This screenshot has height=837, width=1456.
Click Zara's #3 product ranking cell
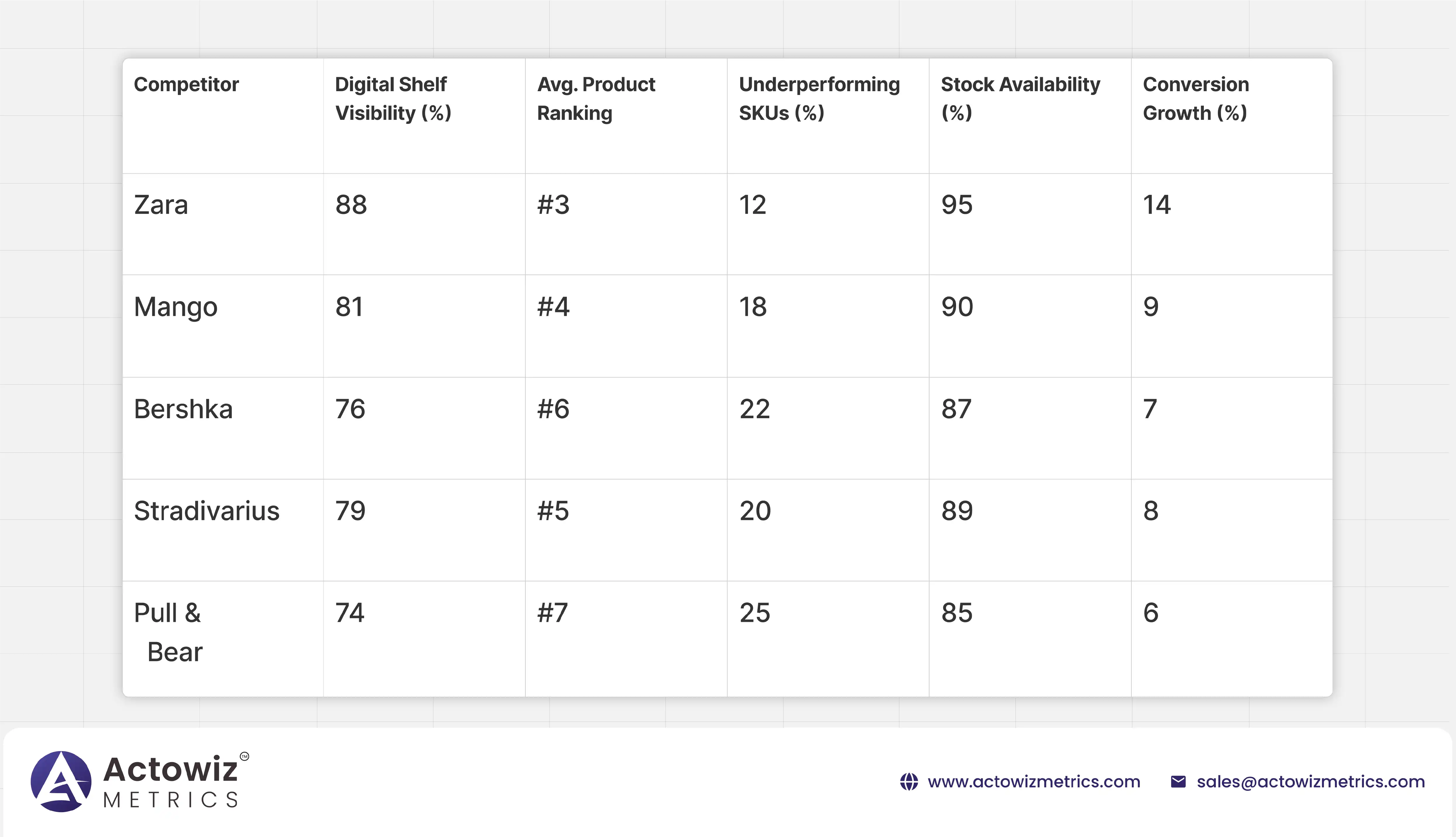(553, 205)
